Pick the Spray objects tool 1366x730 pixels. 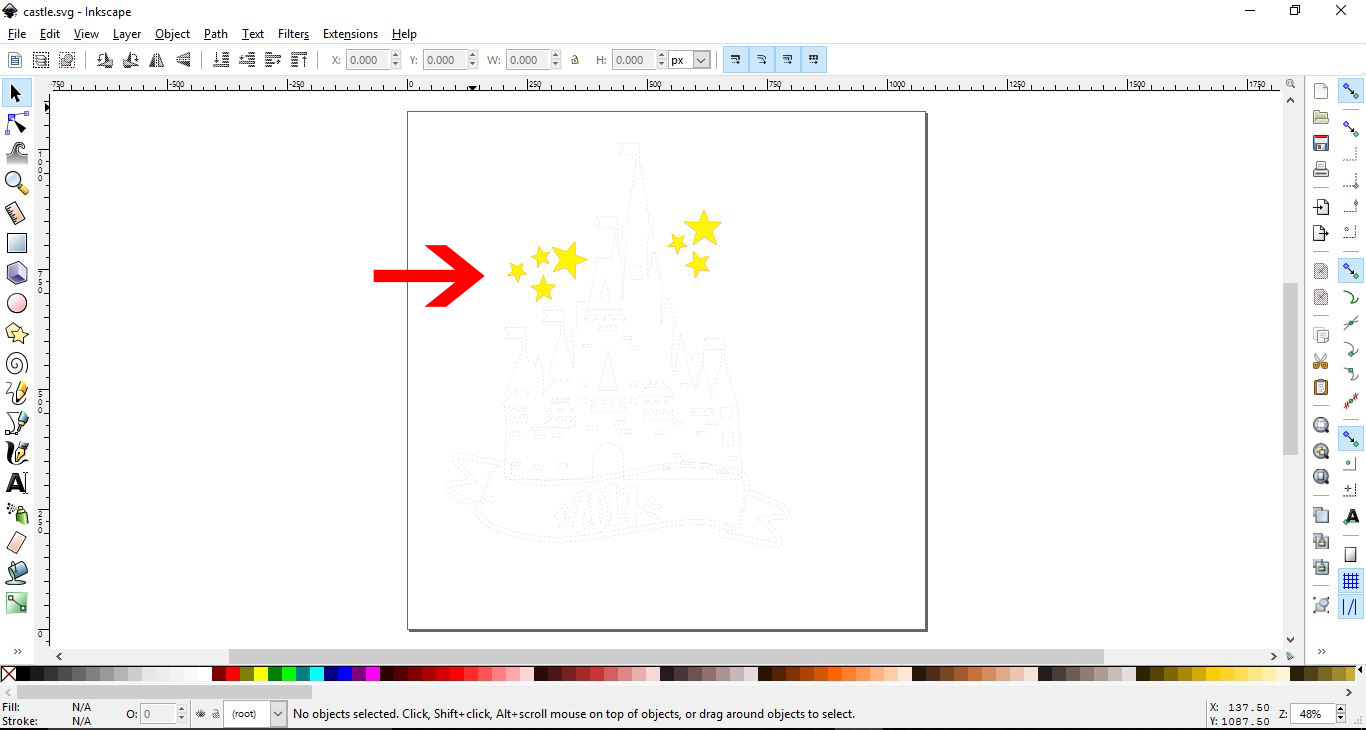pyautogui.click(x=16, y=513)
